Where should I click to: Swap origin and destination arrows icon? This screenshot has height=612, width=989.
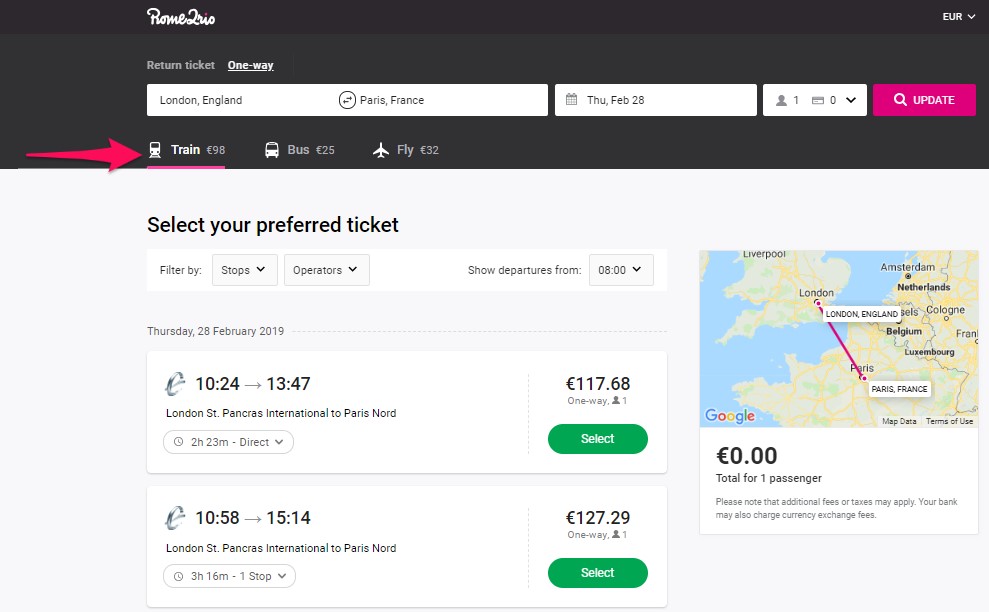tap(347, 100)
